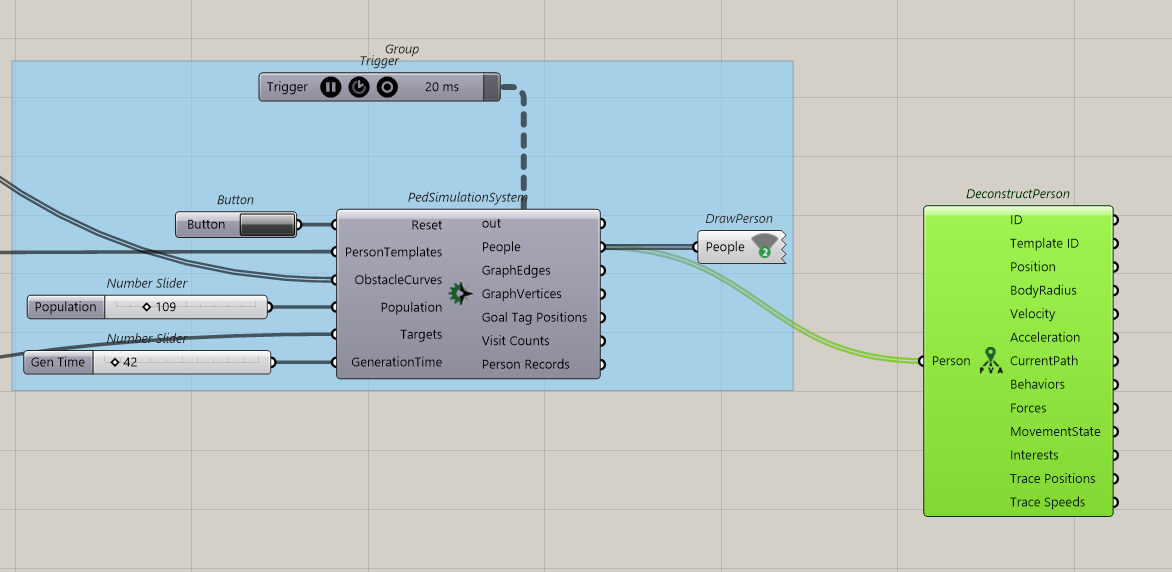
Task: Click the Person input of DeconstructPerson
Action: pos(951,361)
